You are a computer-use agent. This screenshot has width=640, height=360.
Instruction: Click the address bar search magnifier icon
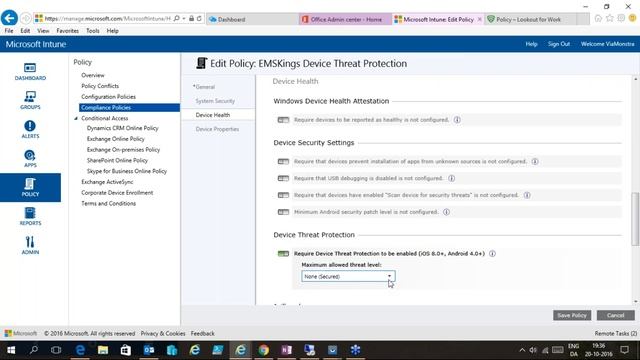(176, 18)
